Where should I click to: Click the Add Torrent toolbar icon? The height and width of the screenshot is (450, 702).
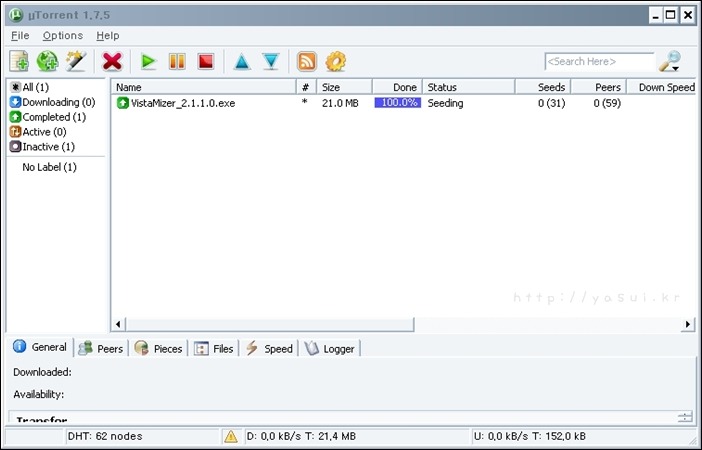coord(19,61)
